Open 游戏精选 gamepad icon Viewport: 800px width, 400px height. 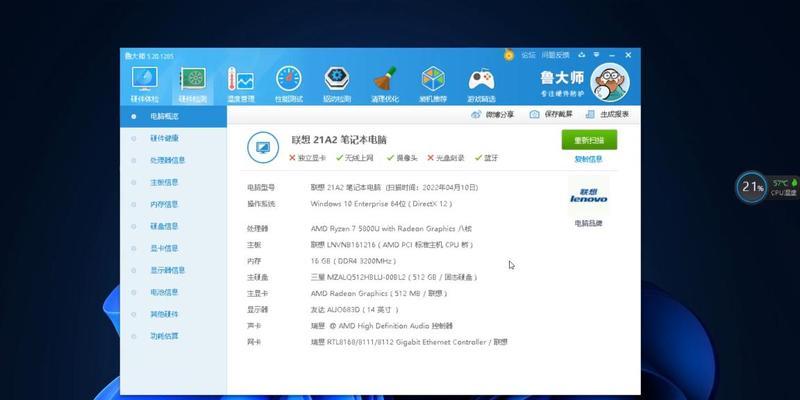pos(481,84)
